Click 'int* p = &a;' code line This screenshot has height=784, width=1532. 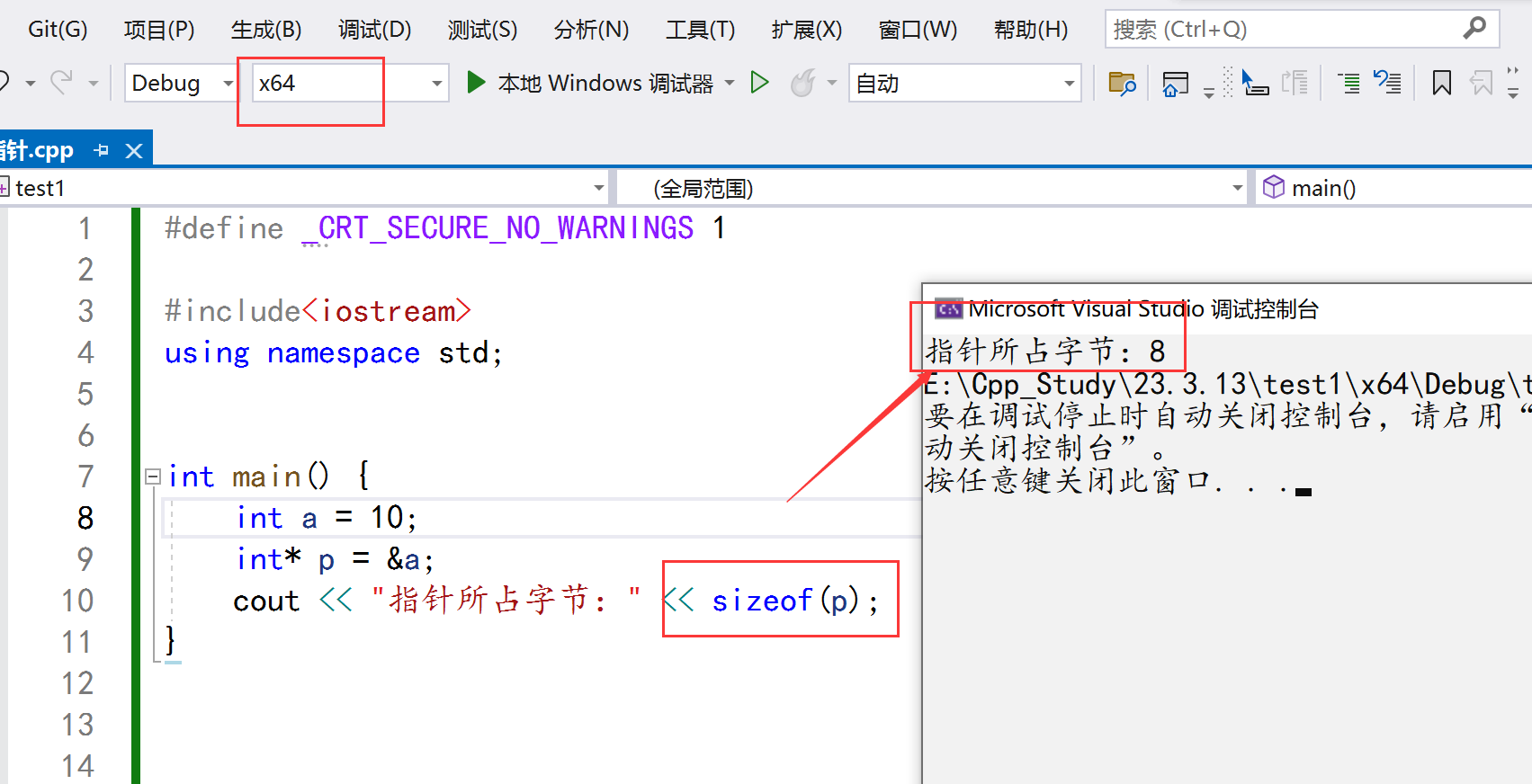point(335,559)
